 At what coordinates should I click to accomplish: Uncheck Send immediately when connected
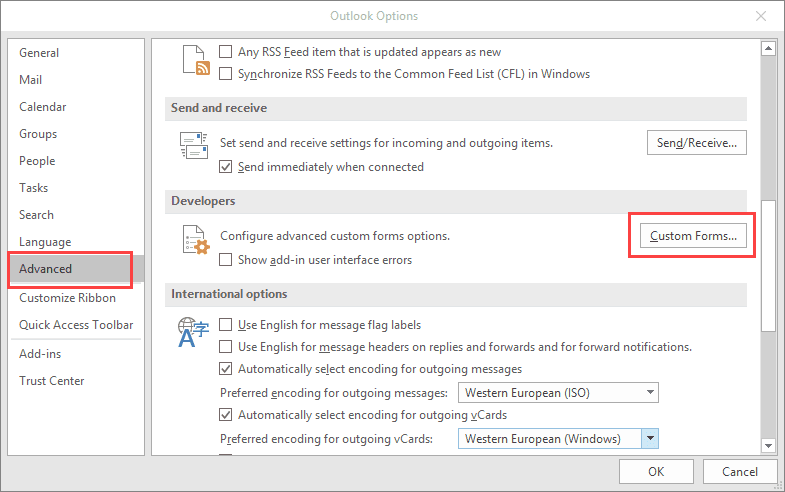click(x=226, y=167)
